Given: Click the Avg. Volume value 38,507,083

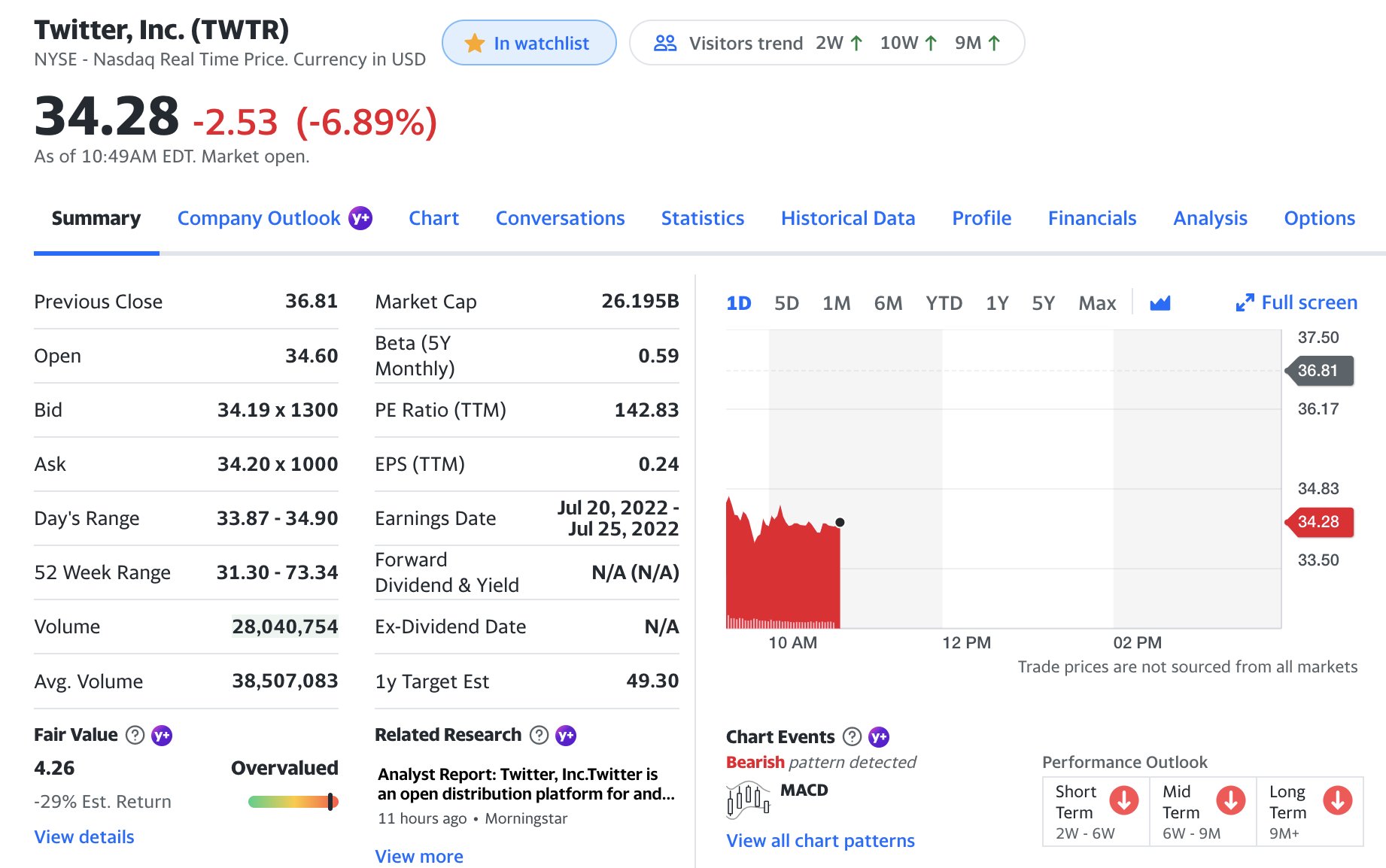Looking at the screenshot, I should [x=285, y=681].
